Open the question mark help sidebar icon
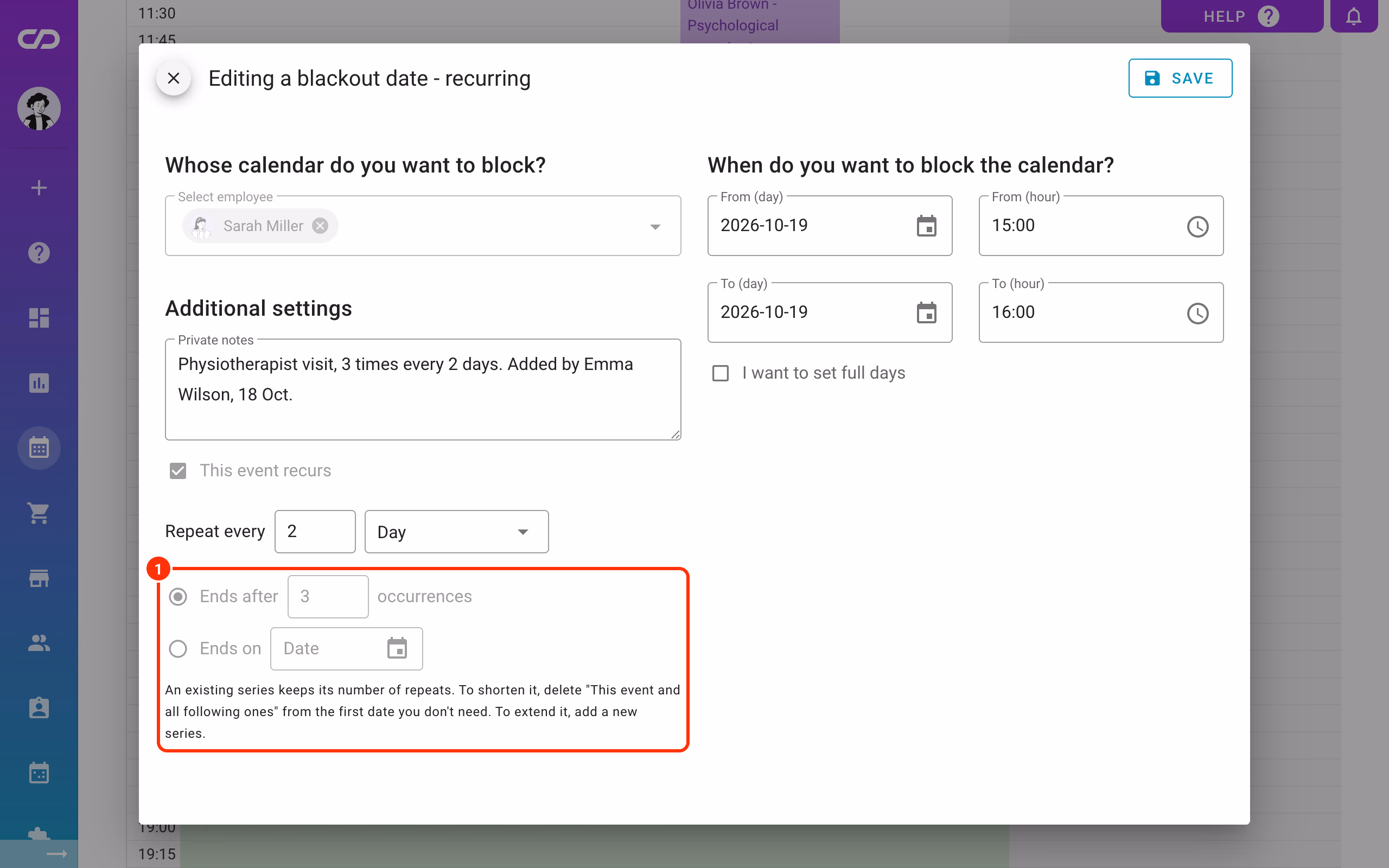1389x868 pixels. coord(39,253)
